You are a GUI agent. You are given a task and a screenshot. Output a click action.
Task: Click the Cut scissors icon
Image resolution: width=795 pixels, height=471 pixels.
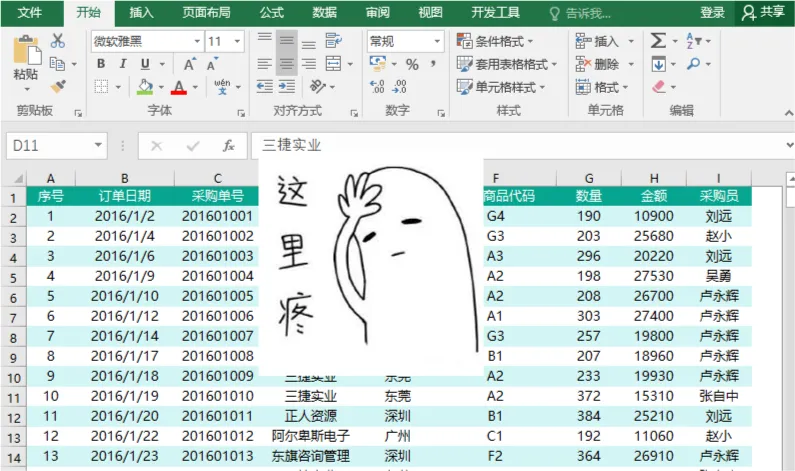click(58, 41)
